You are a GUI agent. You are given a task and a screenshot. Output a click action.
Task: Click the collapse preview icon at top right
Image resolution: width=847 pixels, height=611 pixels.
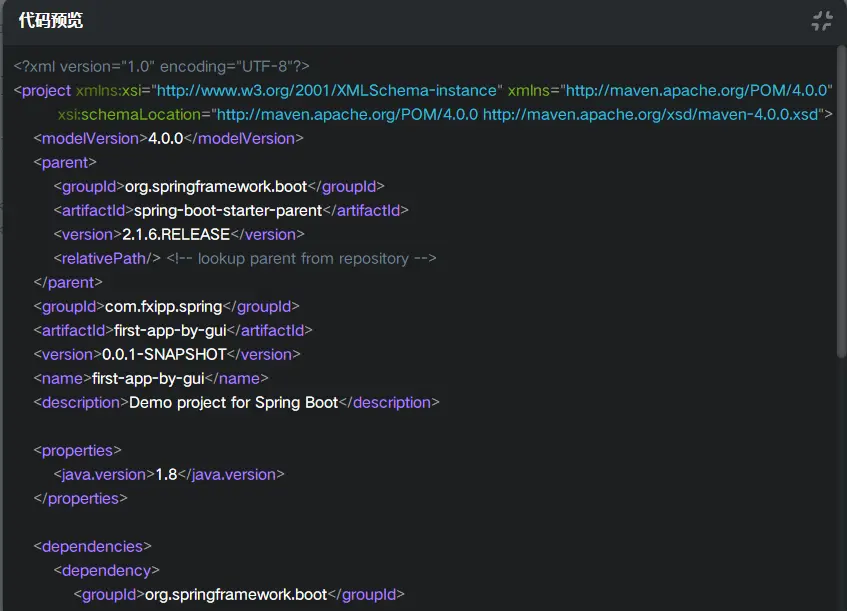pos(822,21)
